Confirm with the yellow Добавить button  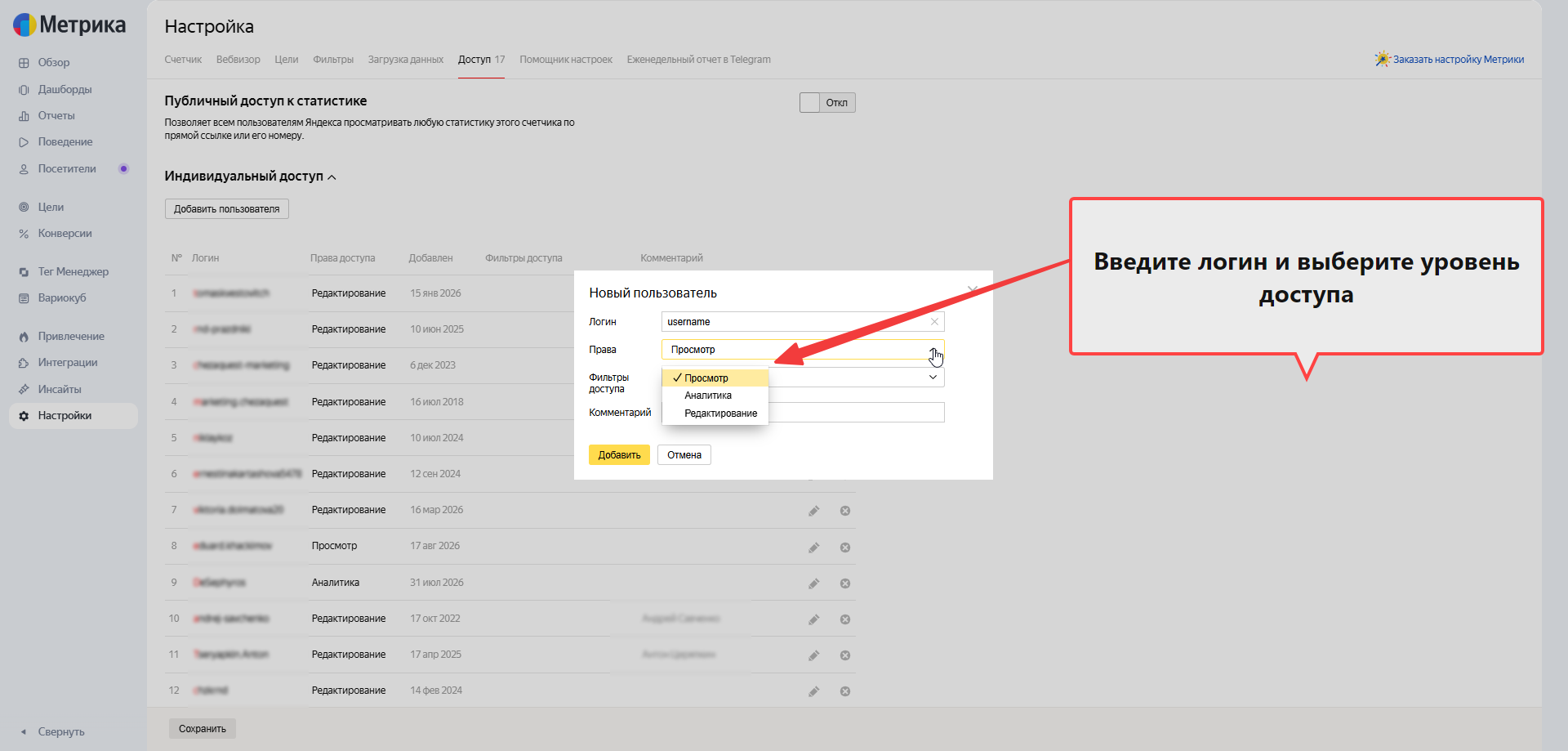click(x=619, y=455)
